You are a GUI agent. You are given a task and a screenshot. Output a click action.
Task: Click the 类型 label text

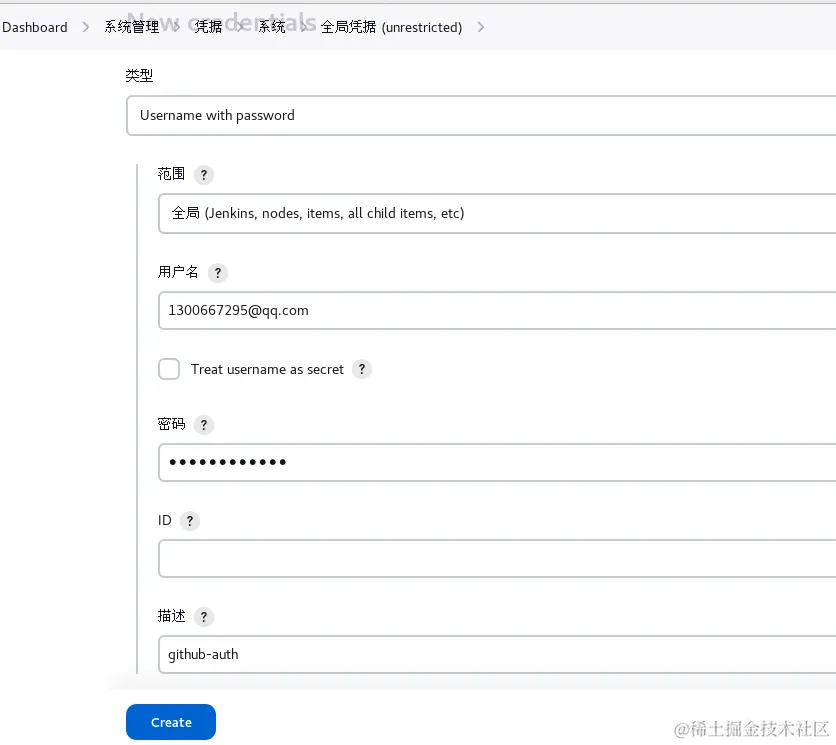(x=139, y=76)
